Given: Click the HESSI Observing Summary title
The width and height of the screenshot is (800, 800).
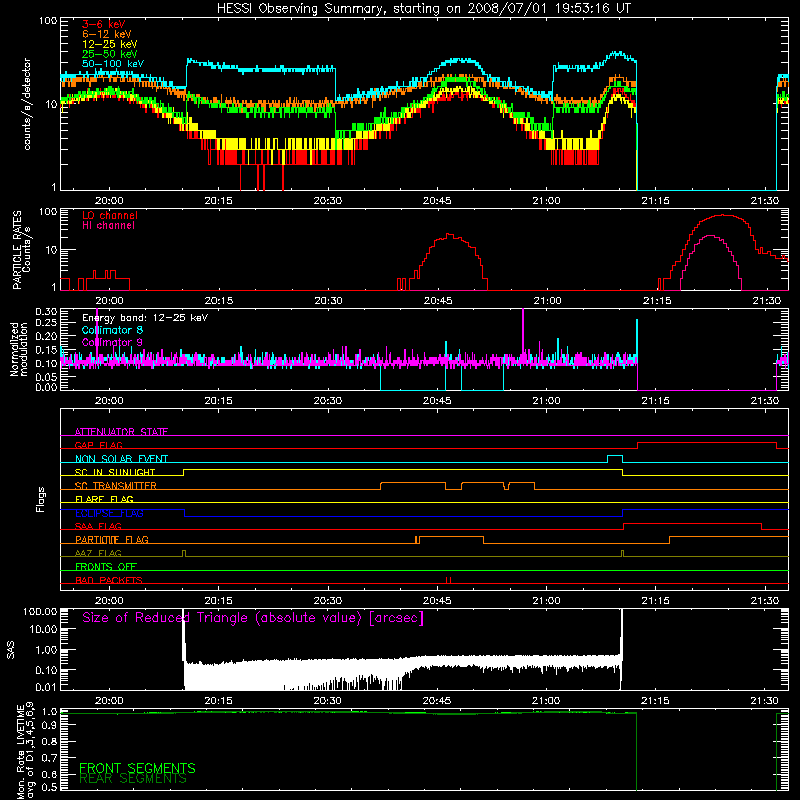Looking at the screenshot, I should (x=423, y=9).
